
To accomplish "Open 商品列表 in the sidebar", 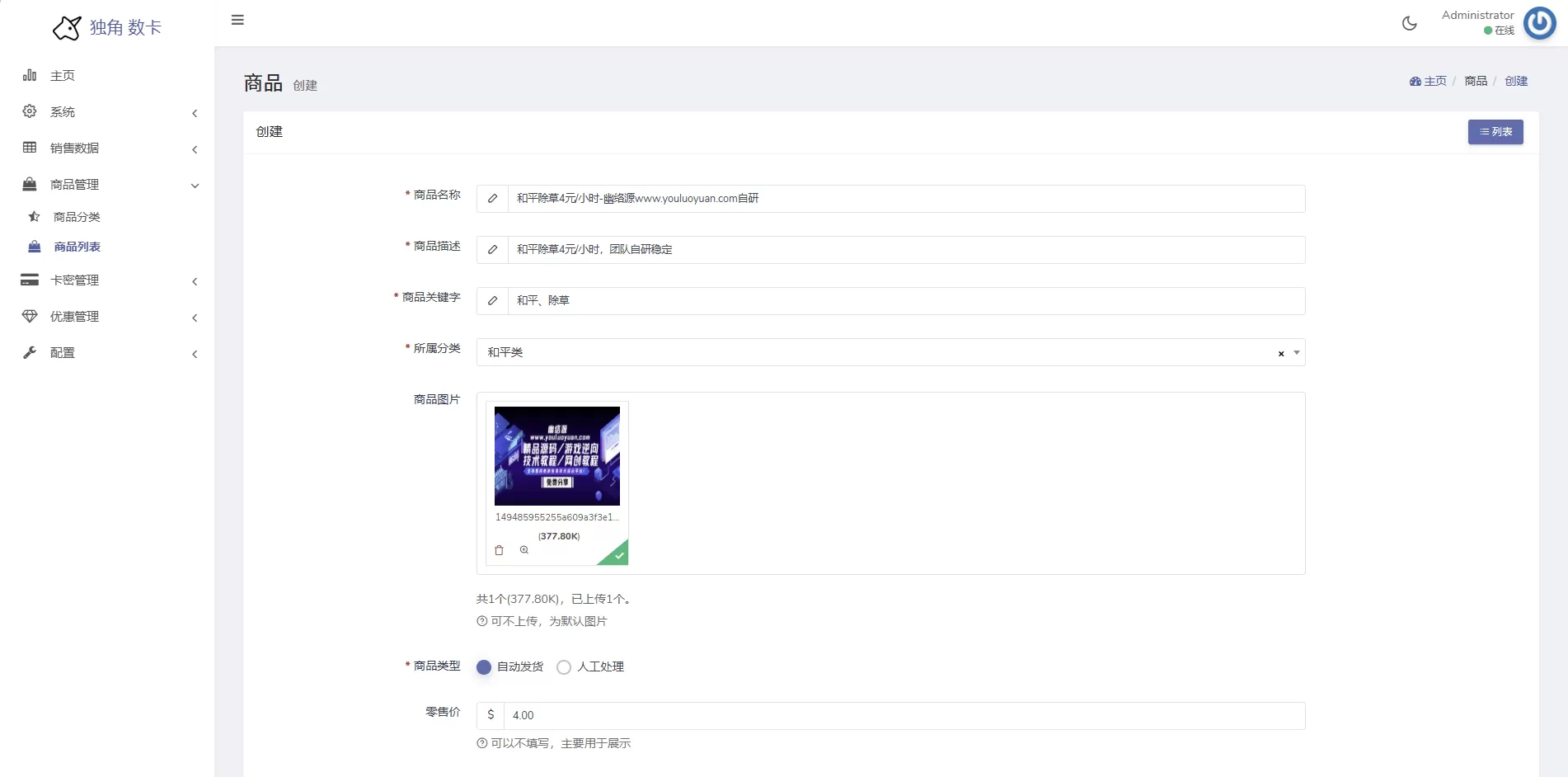I will [x=77, y=247].
